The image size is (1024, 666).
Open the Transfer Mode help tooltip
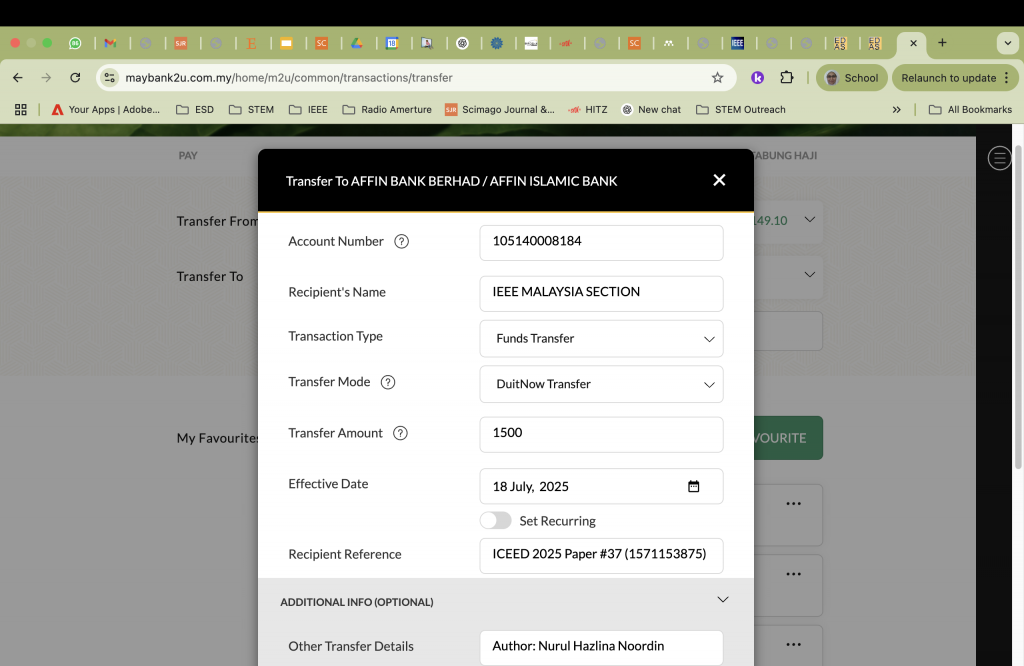[x=388, y=383]
